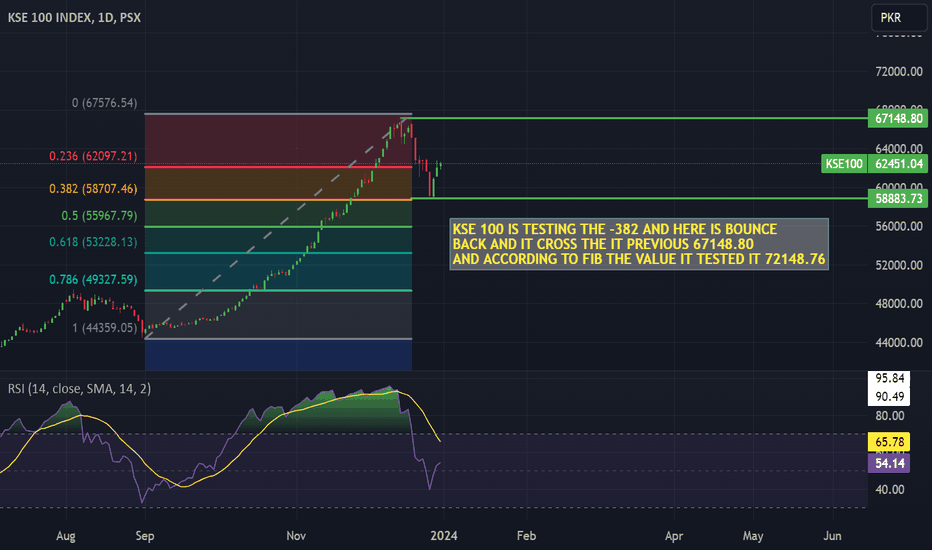Click the 56000.00 price axis label

(899, 227)
